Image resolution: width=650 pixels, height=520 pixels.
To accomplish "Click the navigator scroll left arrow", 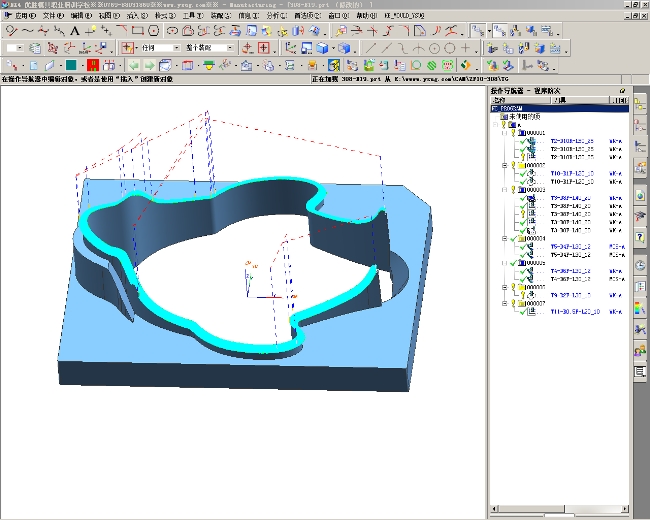I will [493, 508].
